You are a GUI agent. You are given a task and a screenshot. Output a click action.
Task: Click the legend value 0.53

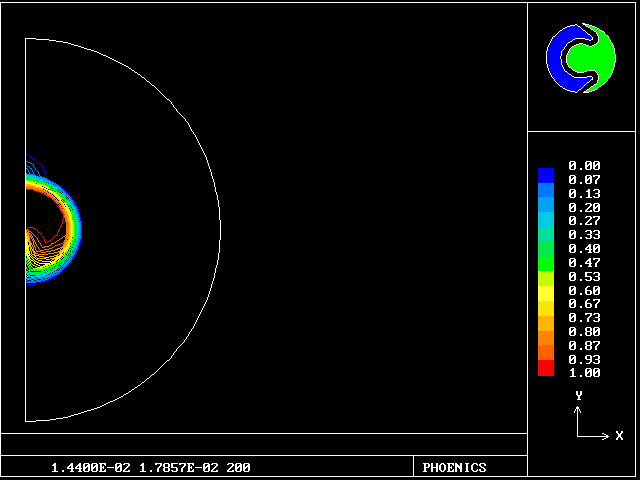[x=584, y=276]
